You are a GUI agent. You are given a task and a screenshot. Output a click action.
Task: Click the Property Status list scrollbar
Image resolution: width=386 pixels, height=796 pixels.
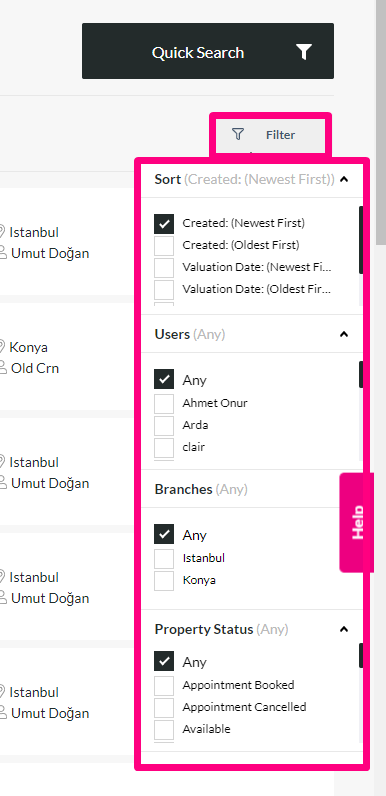coord(361,655)
